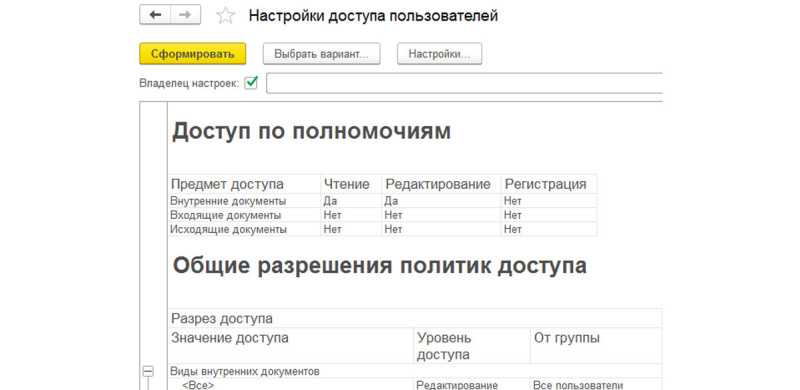The width and height of the screenshot is (800, 390).
Task: Select the Предмет доступа column header
Action: tap(244, 184)
